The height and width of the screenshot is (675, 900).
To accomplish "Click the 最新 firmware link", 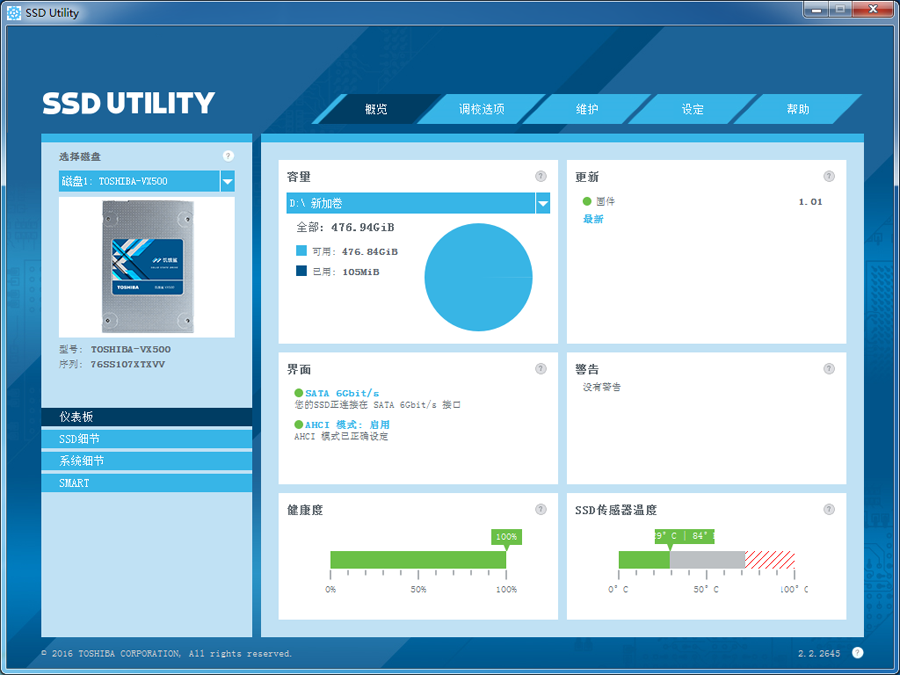I will (x=593, y=219).
